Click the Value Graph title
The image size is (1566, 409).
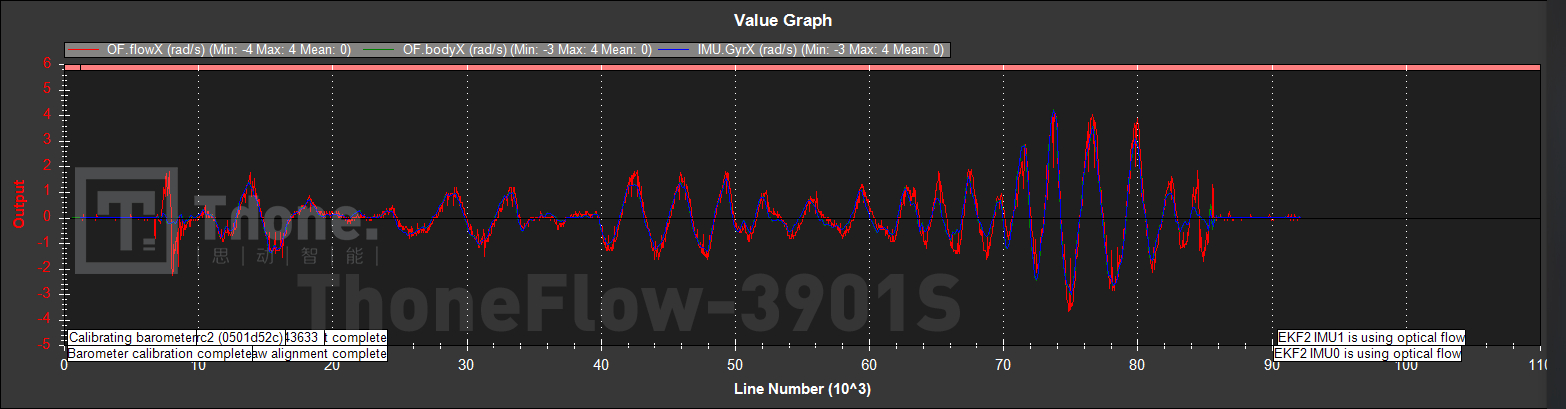(x=782, y=20)
